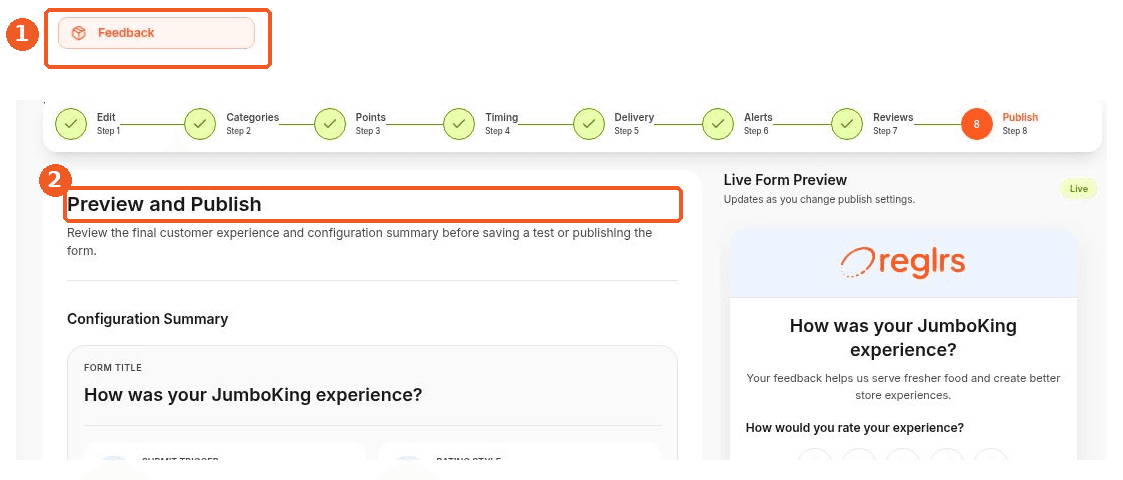Click the Configuration Summary heading
The width and height of the screenshot is (1123, 480).
point(148,319)
